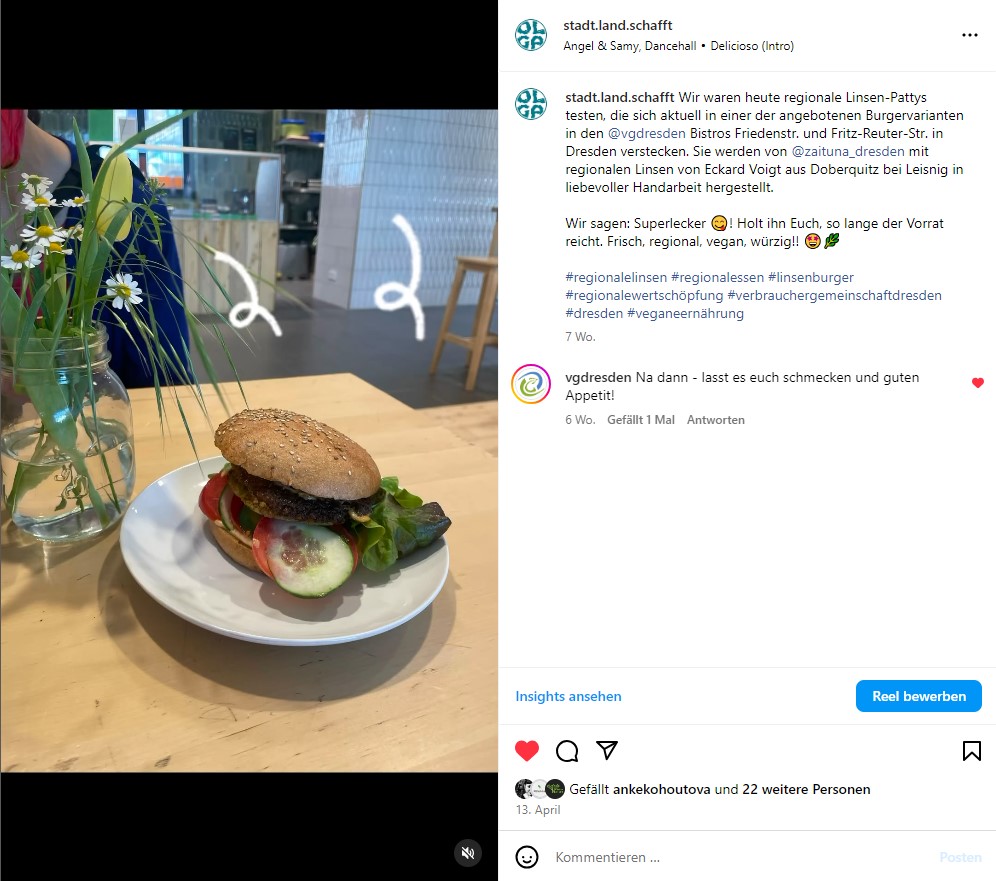Image resolution: width=996 pixels, height=881 pixels.
Task: Reply via Antworten under vgdresden comment
Action: click(x=715, y=420)
